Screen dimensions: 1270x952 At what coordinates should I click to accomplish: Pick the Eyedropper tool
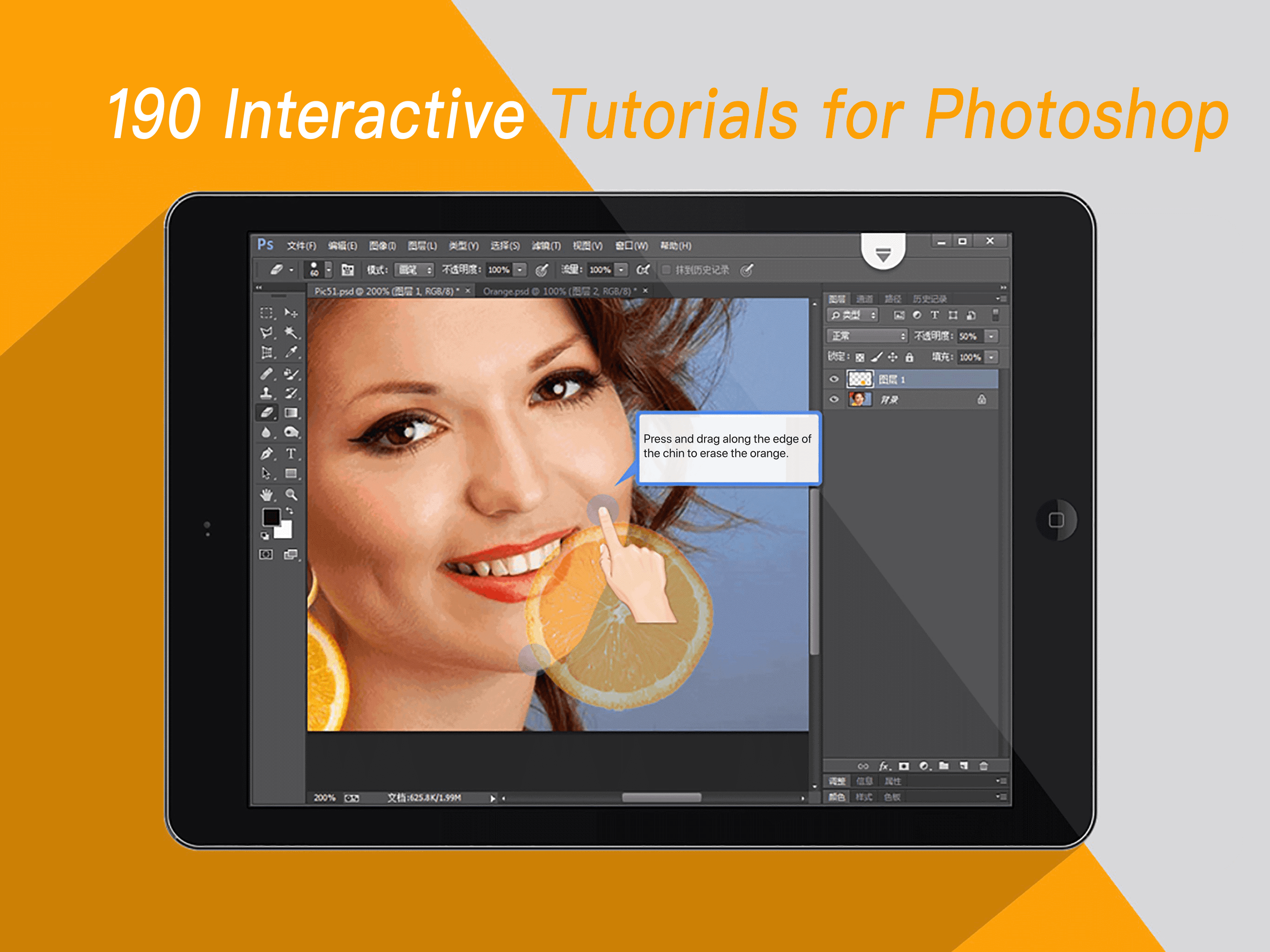coord(291,352)
